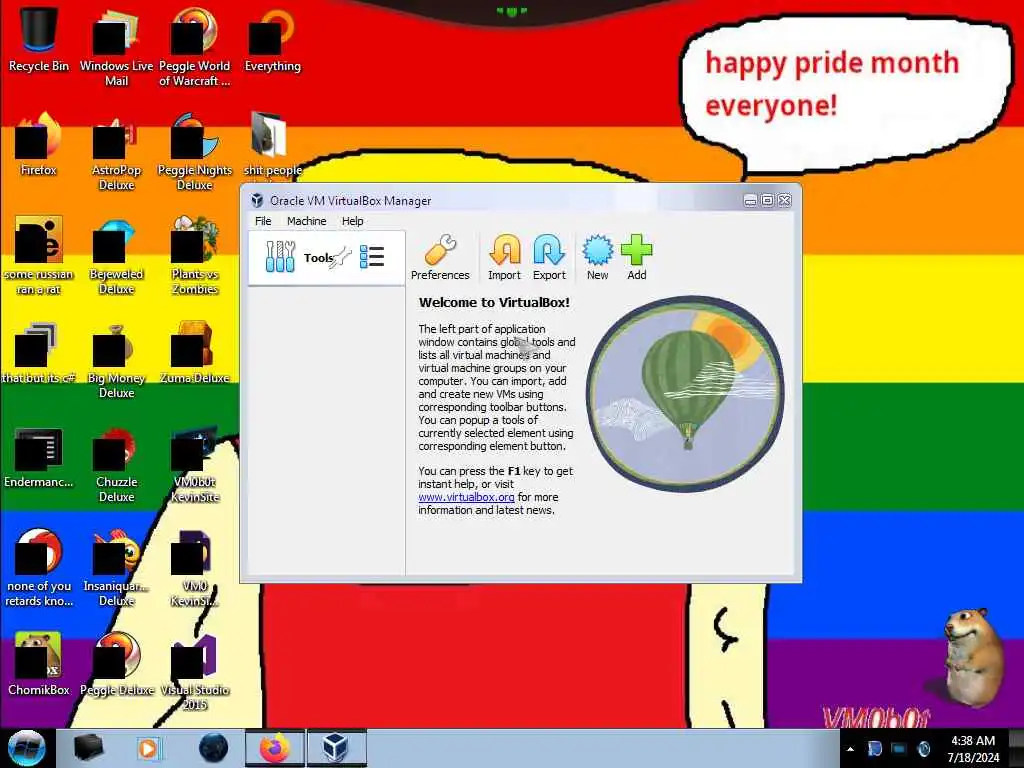This screenshot has width=1024, height=768.
Task: Show hidden system tray icons
Action: point(850,749)
